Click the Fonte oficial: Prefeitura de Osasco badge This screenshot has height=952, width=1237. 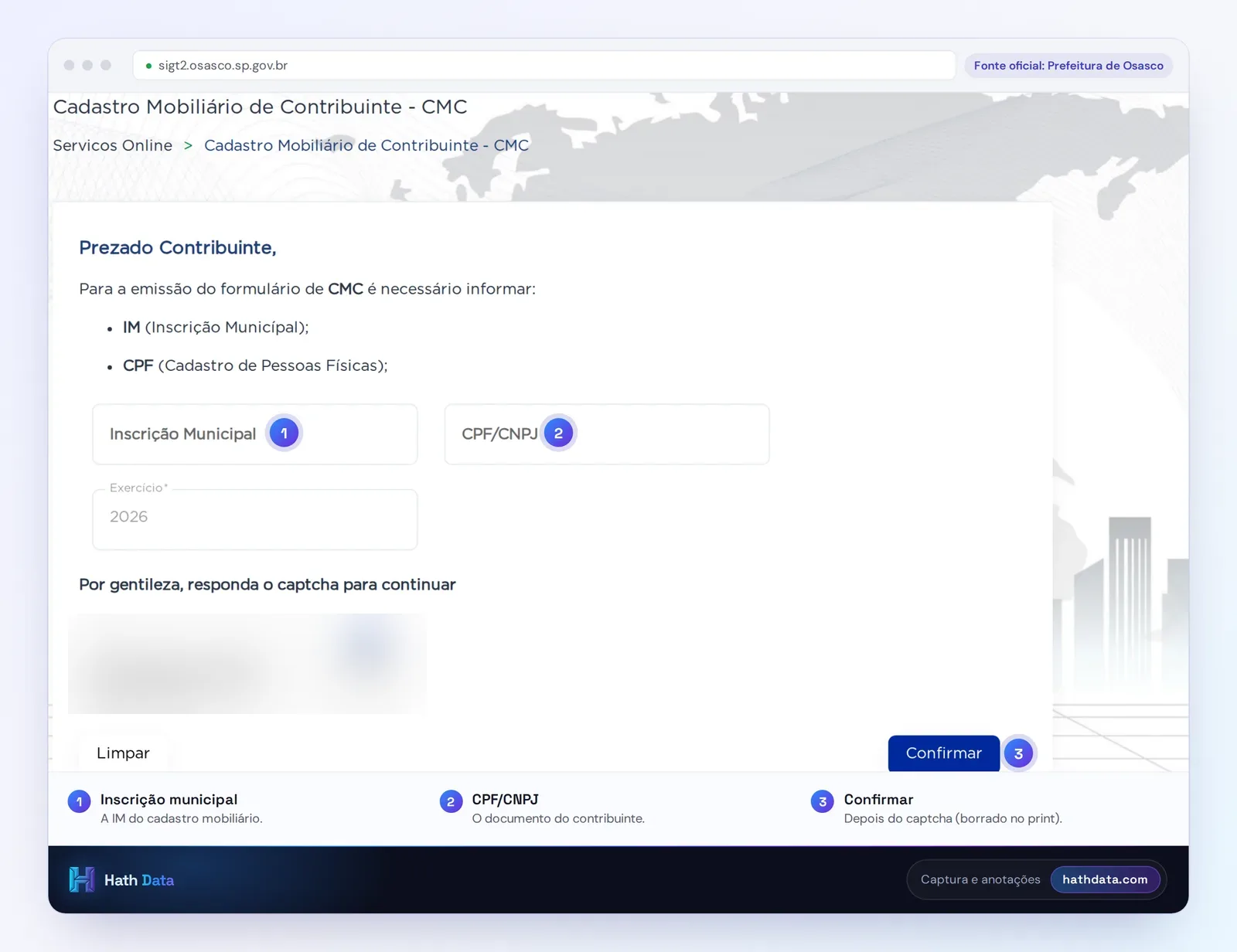tap(1068, 66)
